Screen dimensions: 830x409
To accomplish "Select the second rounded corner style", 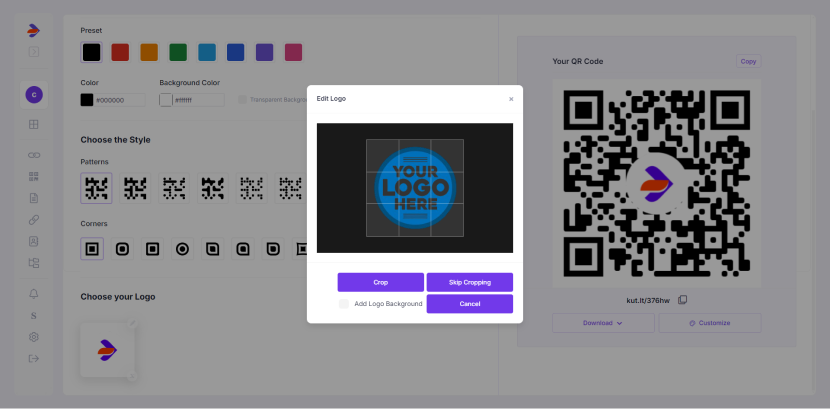I will pyautogui.click(x=122, y=249).
